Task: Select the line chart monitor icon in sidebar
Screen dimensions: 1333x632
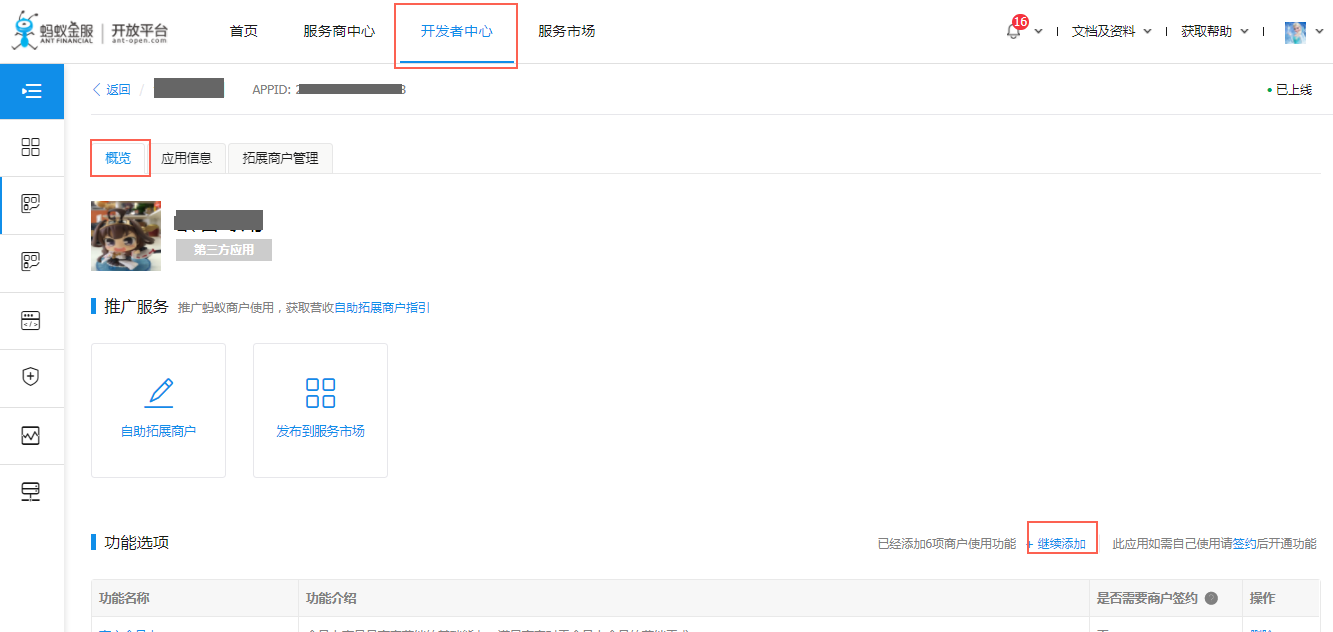Action: [x=31, y=435]
